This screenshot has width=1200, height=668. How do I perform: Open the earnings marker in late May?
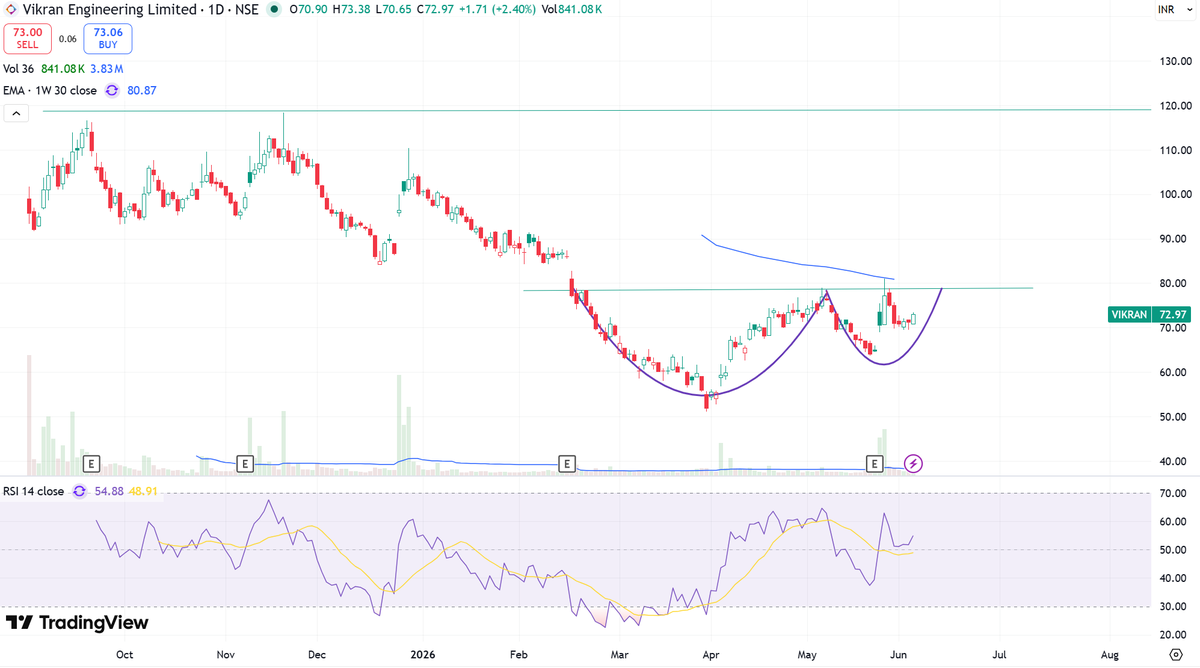click(875, 463)
